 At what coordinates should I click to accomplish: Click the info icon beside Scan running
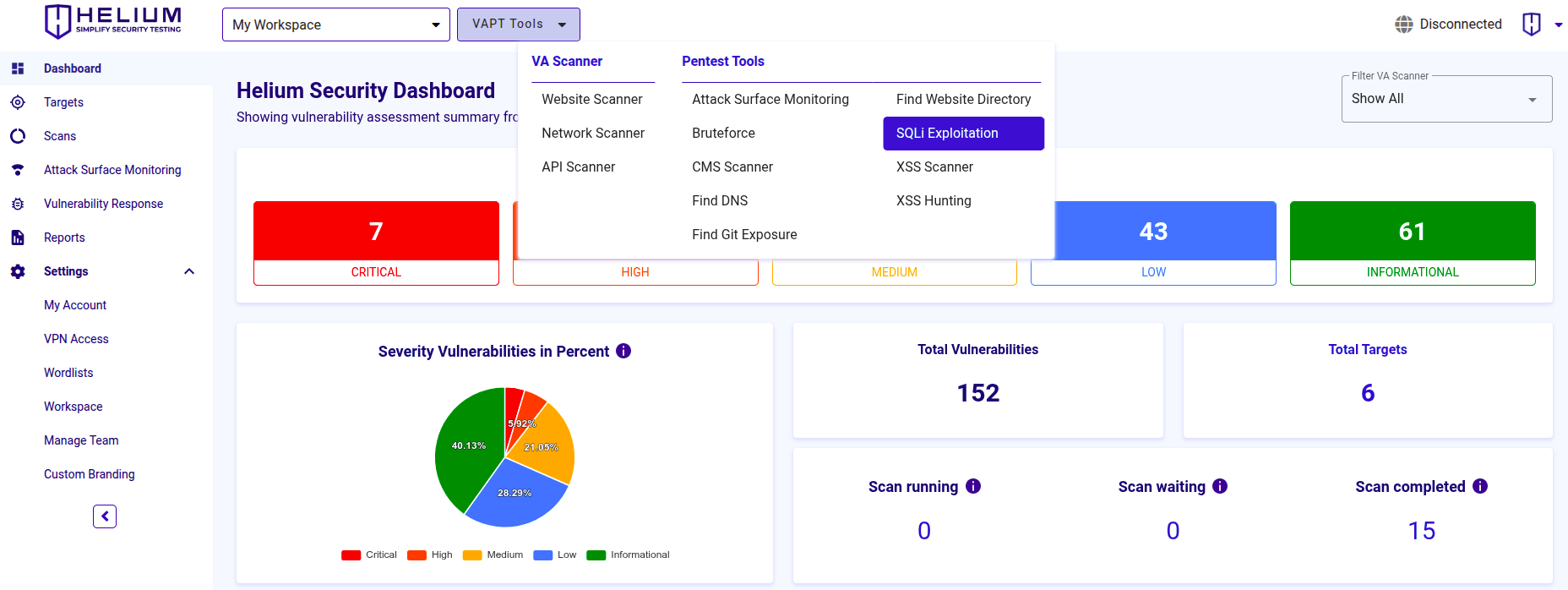click(973, 486)
